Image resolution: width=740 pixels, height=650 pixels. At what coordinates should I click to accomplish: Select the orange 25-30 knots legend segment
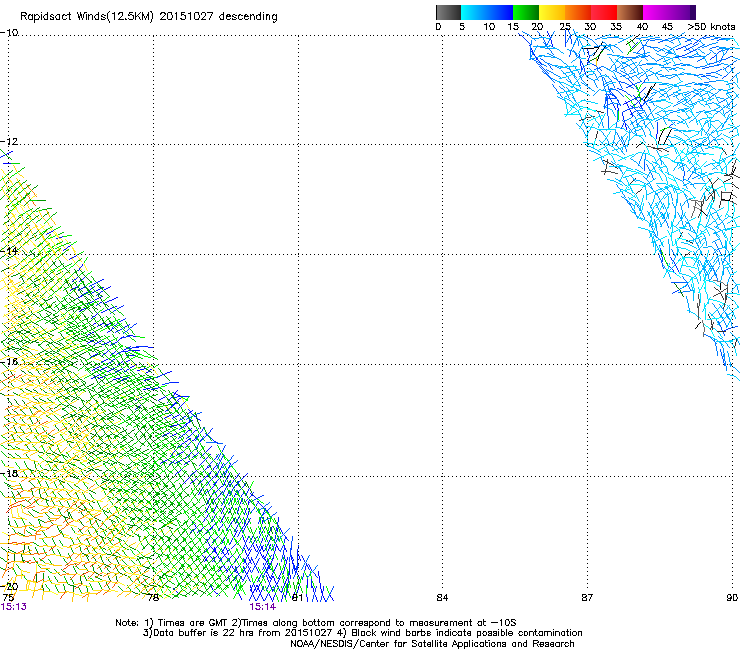click(x=578, y=12)
